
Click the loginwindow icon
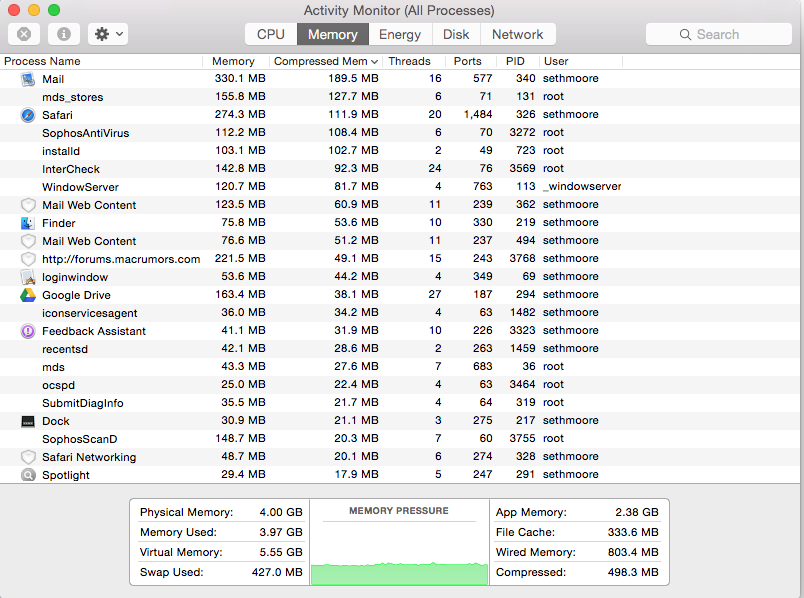(x=28, y=277)
